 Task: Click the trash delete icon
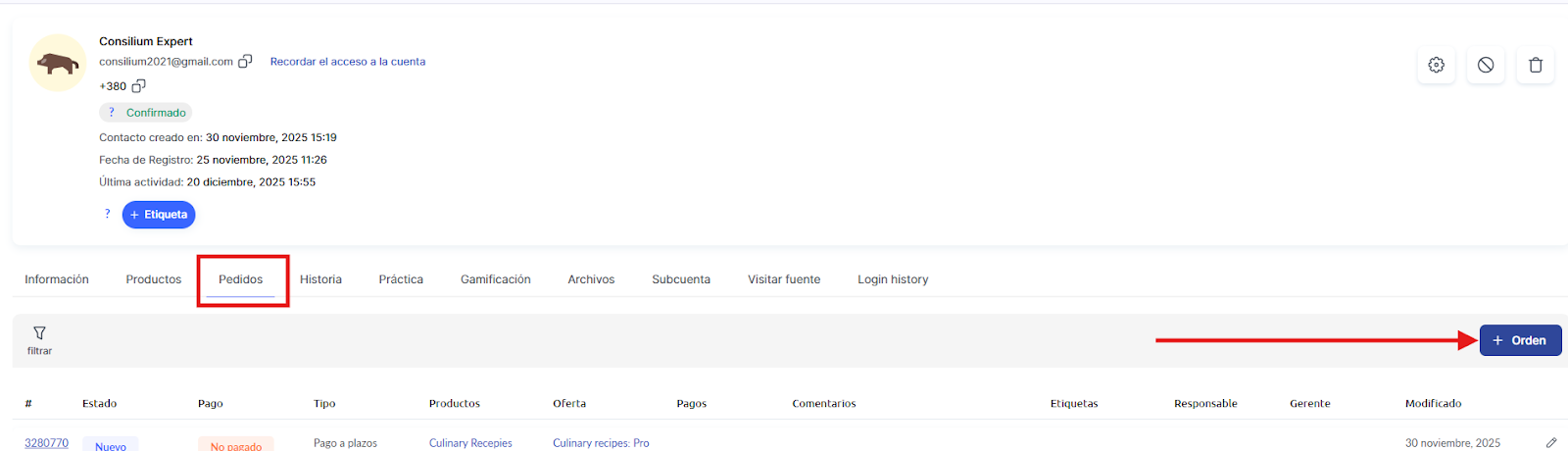[x=1535, y=65]
